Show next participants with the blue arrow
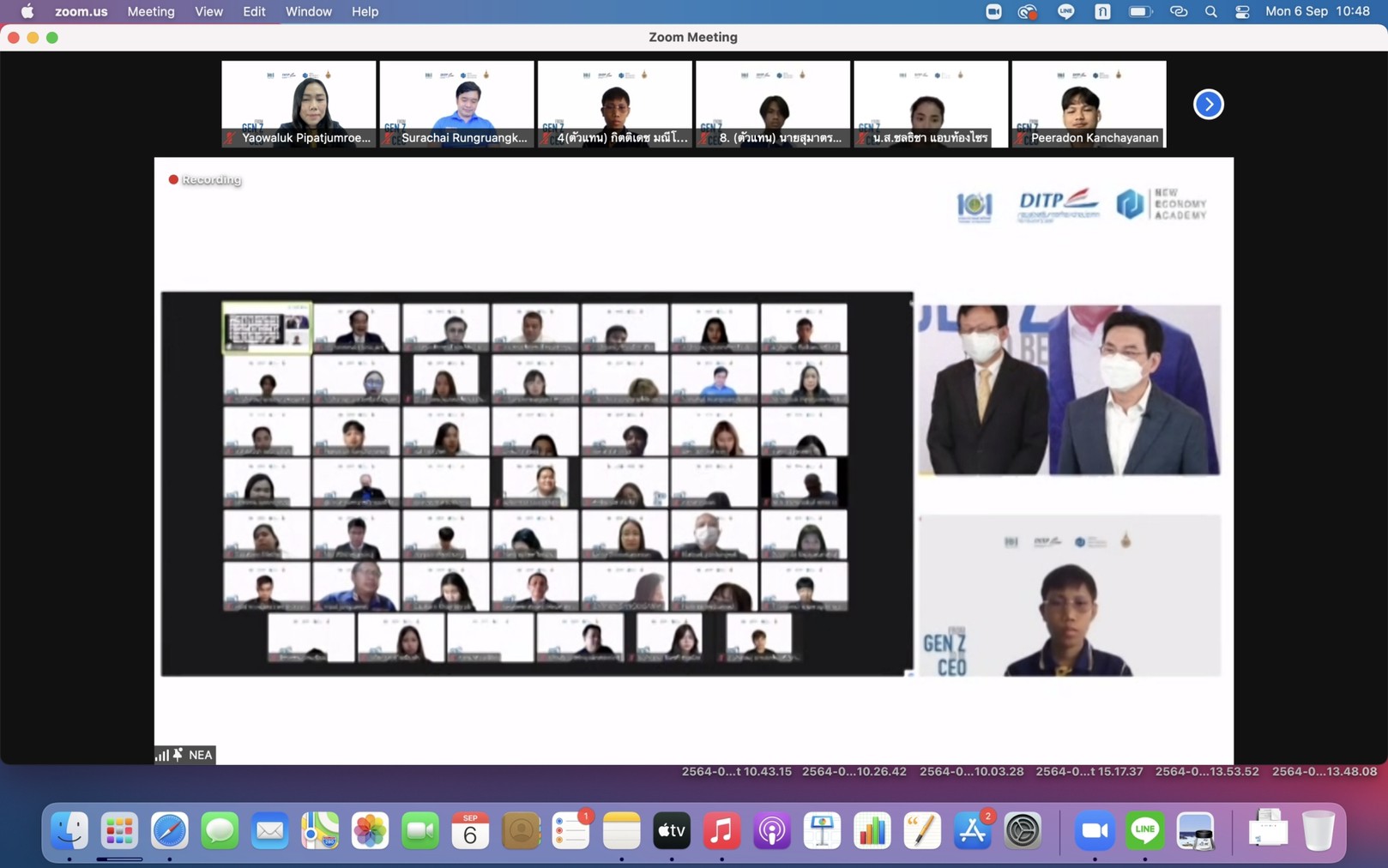The image size is (1388, 868). [x=1208, y=104]
